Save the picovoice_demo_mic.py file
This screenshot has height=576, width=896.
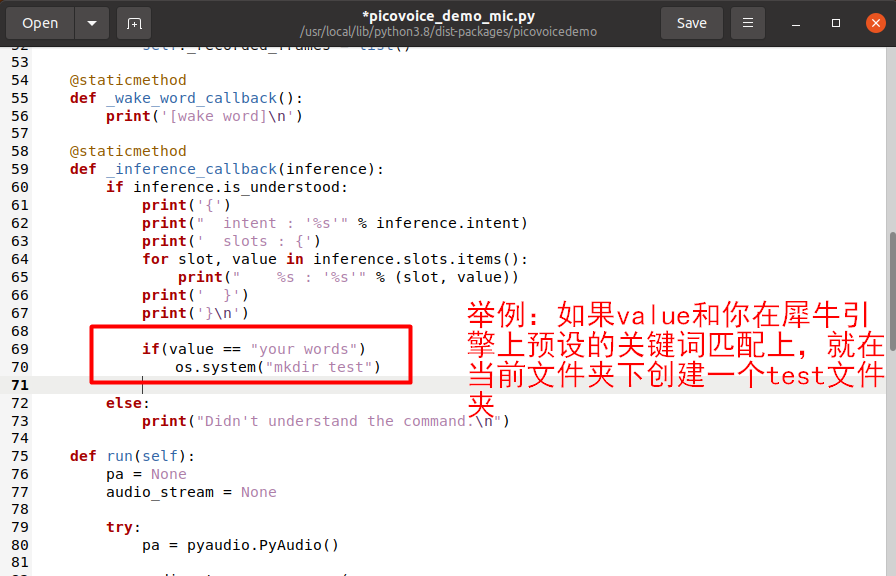point(691,23)
